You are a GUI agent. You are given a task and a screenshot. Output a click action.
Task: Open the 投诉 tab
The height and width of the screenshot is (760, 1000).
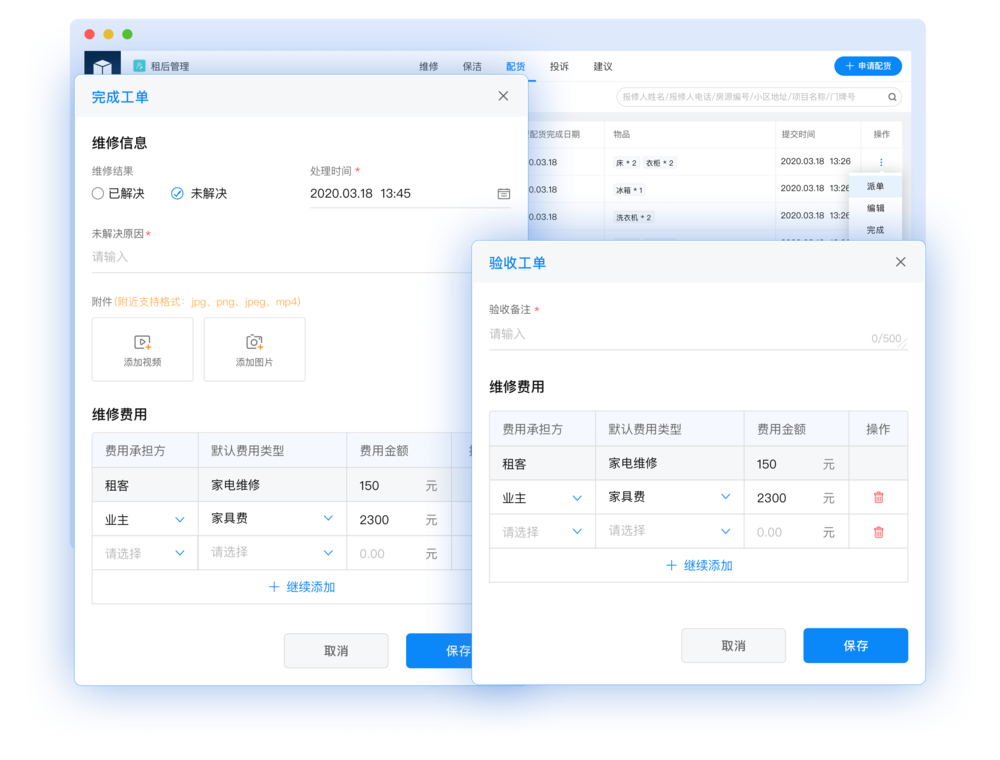point(559,66)
